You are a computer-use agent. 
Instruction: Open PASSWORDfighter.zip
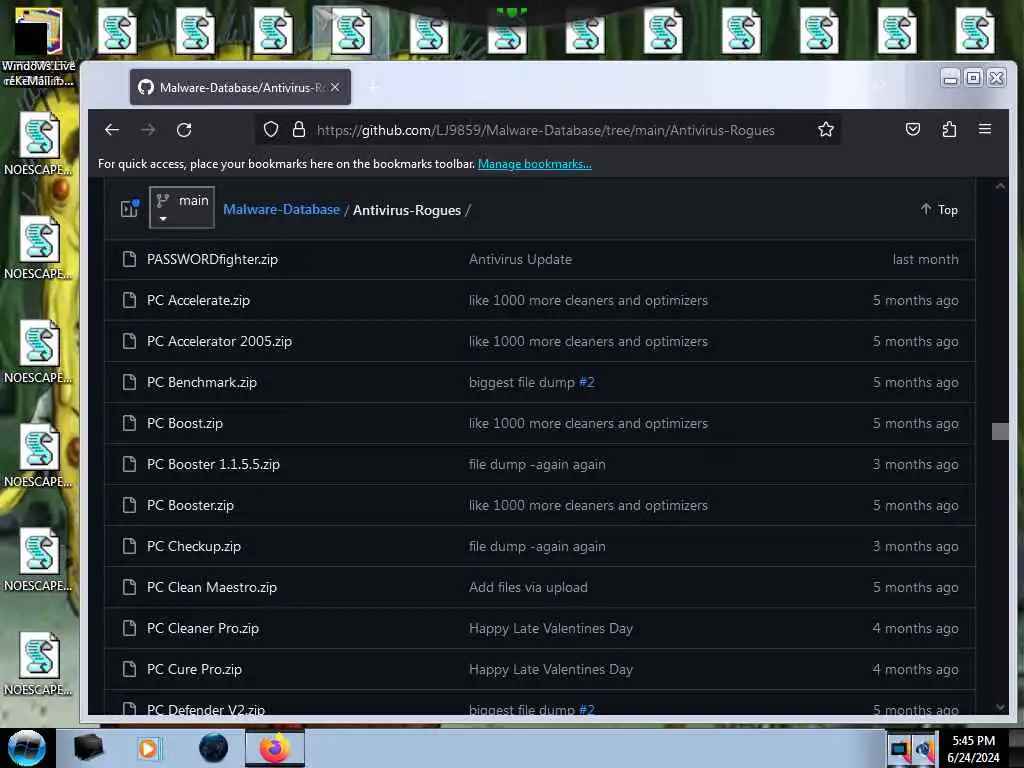click(x=212, y=259)
